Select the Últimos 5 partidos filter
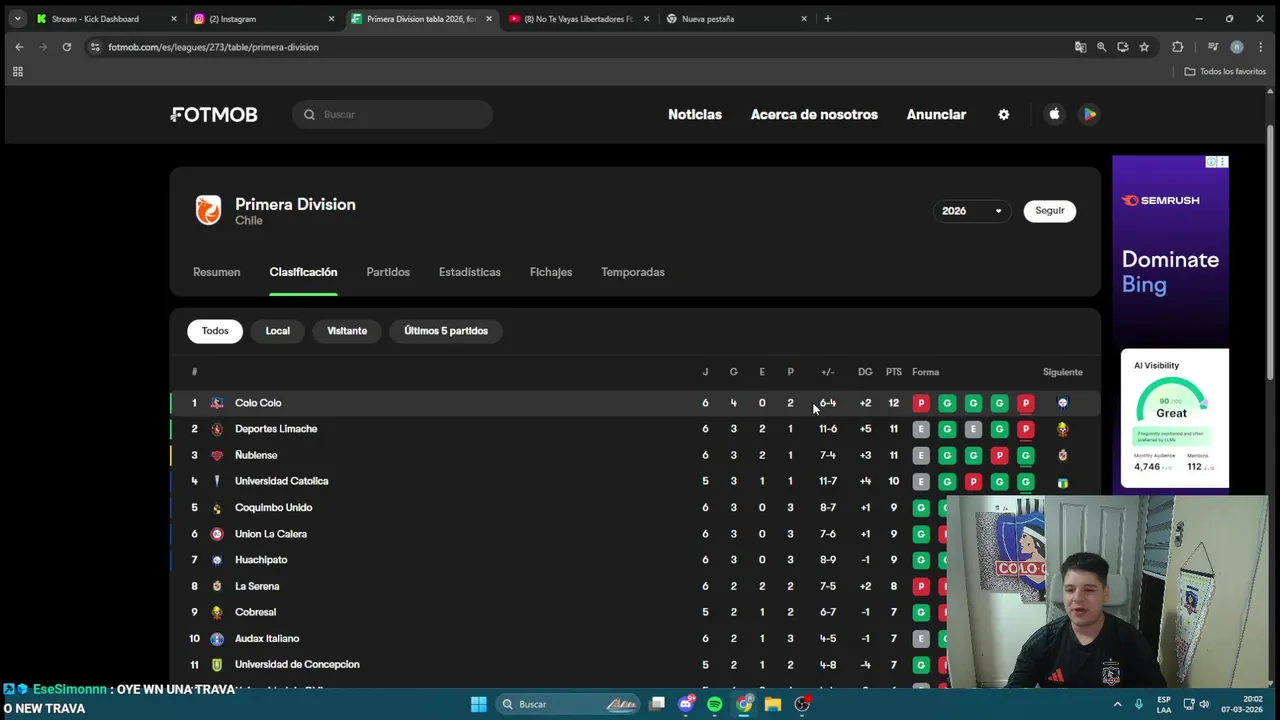The height and width of the screenshot is (720, 1280). pos(446,331)
